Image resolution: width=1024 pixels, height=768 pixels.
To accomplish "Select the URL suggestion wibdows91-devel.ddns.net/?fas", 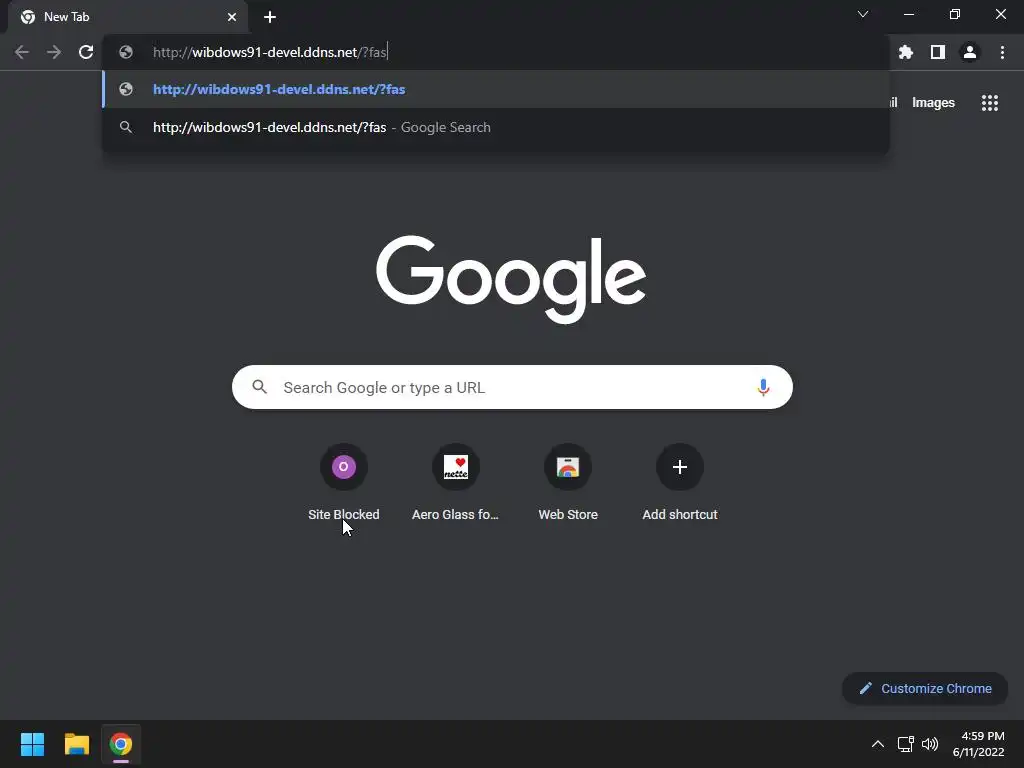I will 496,89.
